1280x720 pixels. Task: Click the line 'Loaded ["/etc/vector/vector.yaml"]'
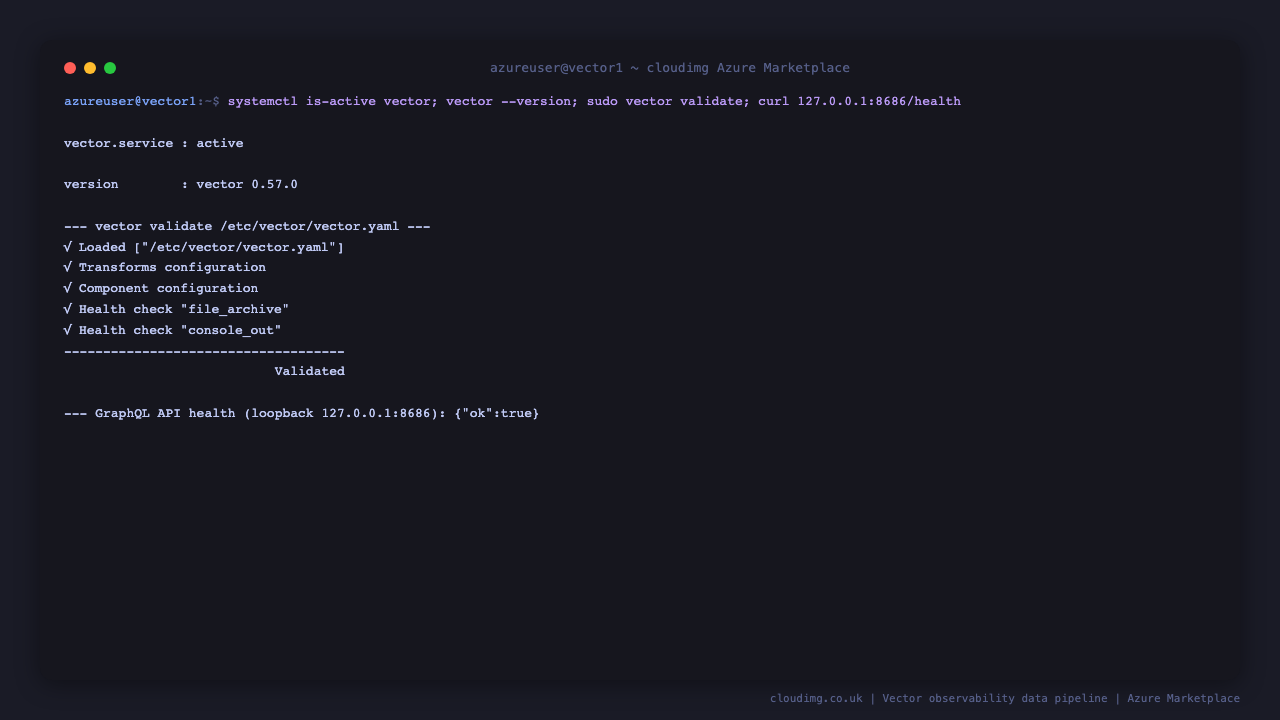204,247
